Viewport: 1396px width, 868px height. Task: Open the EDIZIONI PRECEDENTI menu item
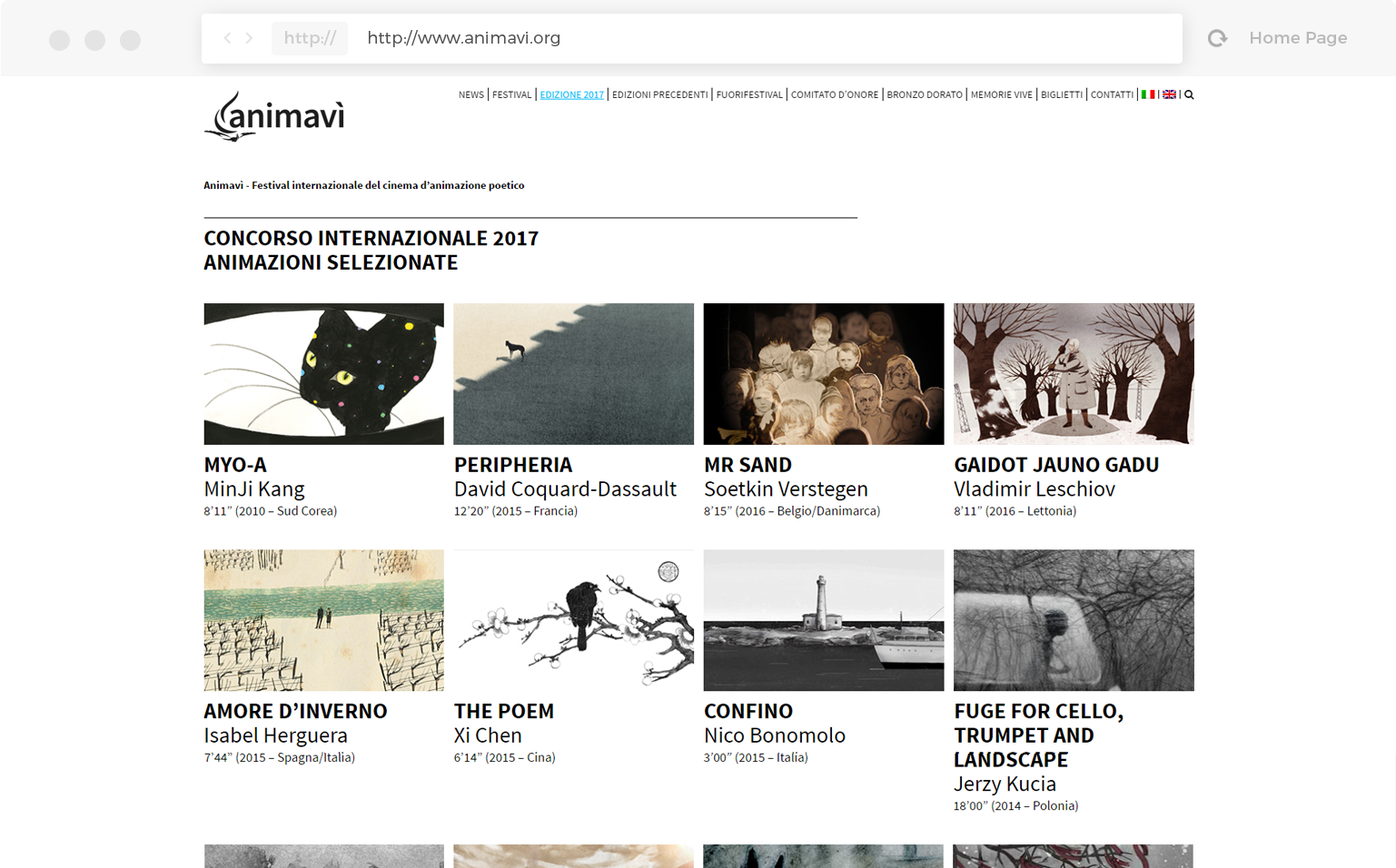tap(659, 94)
